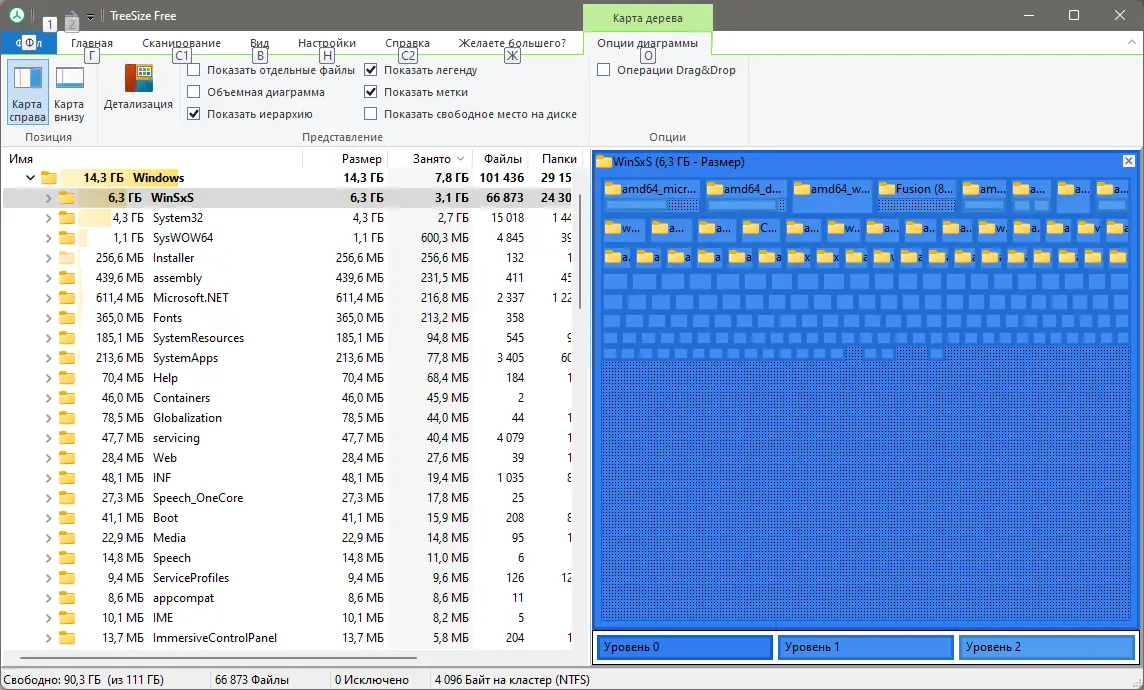Click the amd64_w... folder in the treemap
Screen dimensions: 1144x690
coord(832,195)
